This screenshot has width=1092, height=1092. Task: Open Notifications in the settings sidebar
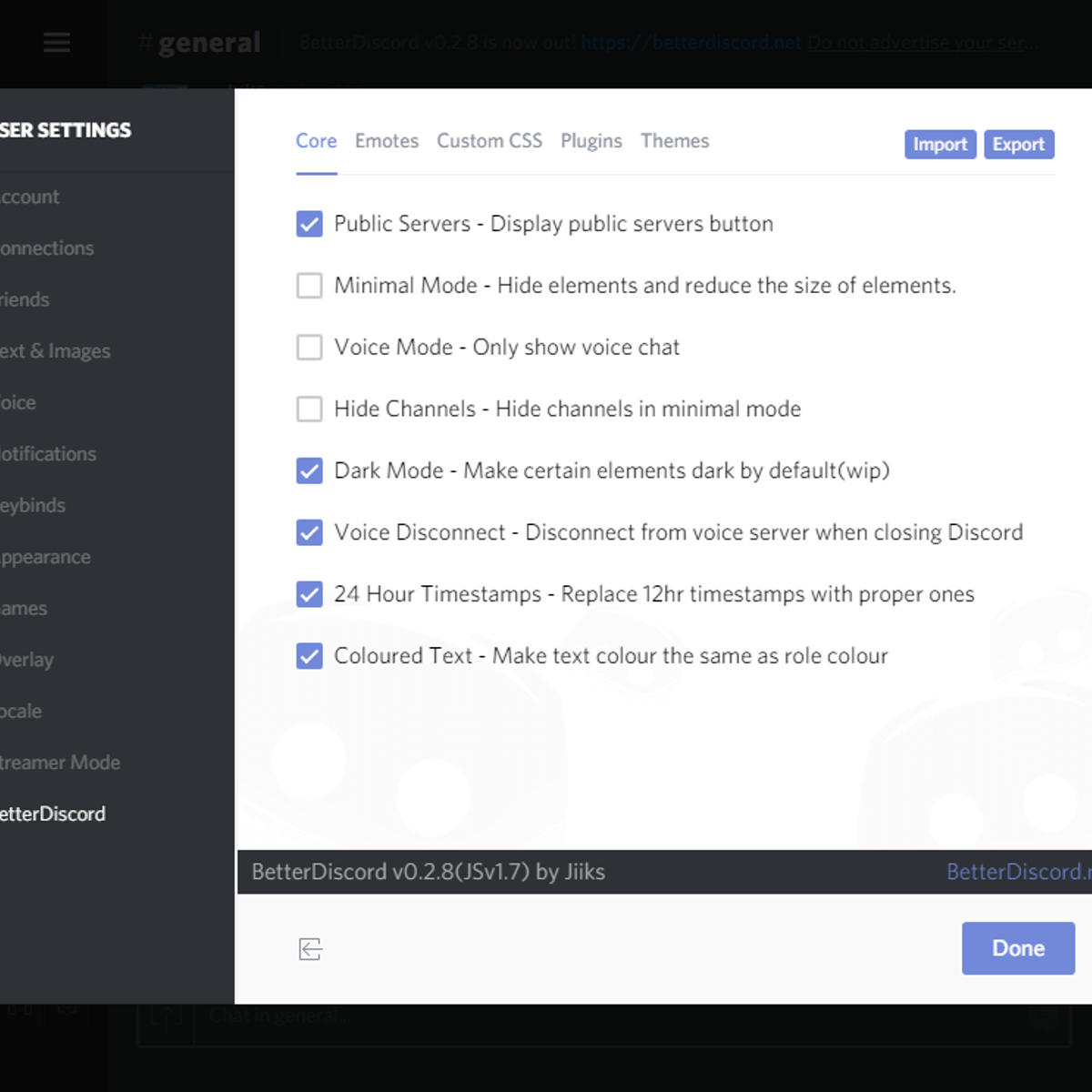point(47,454)
